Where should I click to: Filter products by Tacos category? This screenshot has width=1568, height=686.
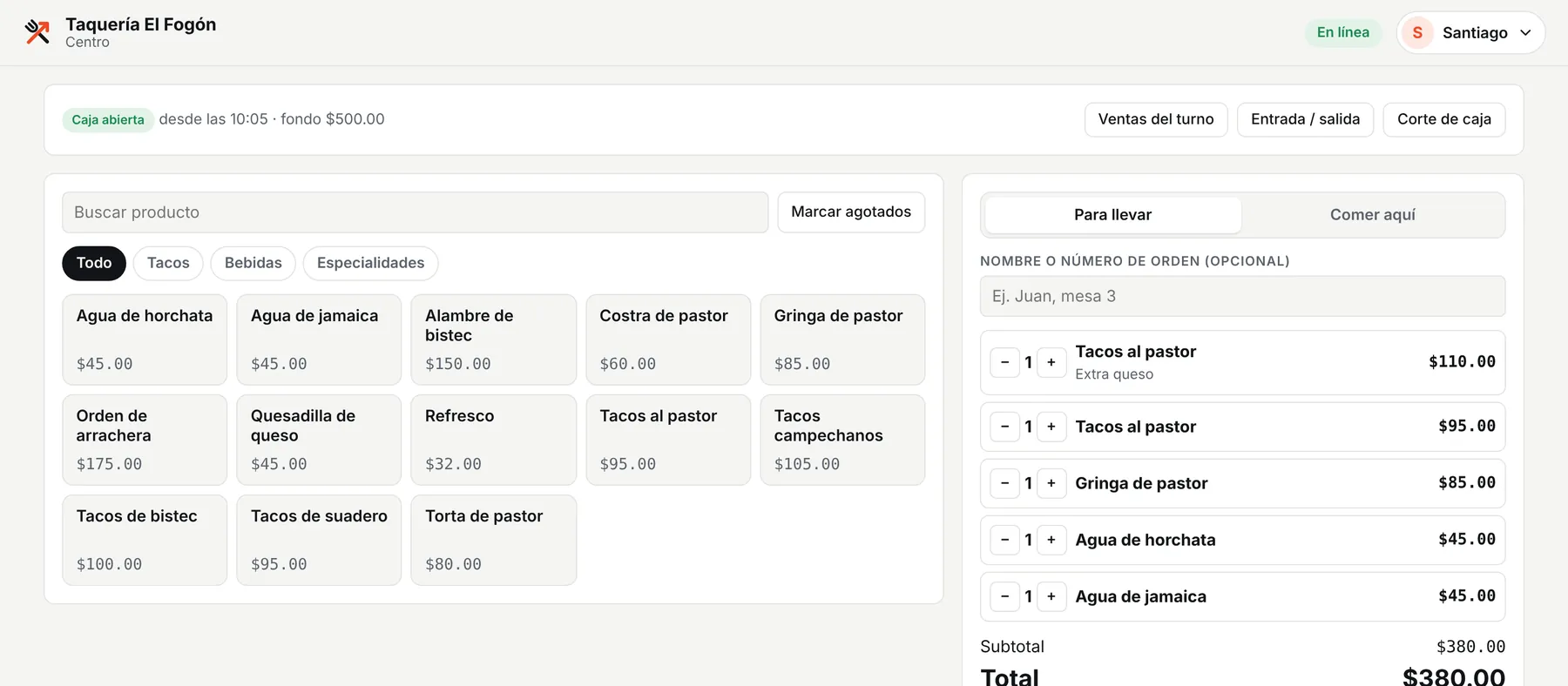[x=168, y=263]
